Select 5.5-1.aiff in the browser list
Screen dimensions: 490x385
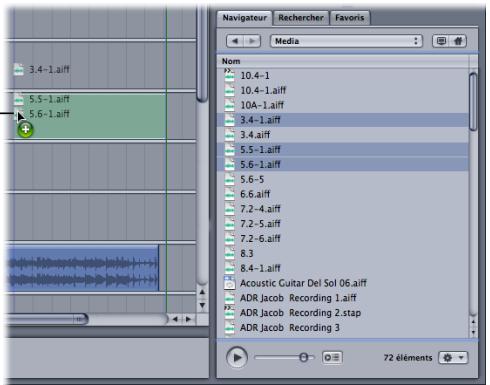343,150
